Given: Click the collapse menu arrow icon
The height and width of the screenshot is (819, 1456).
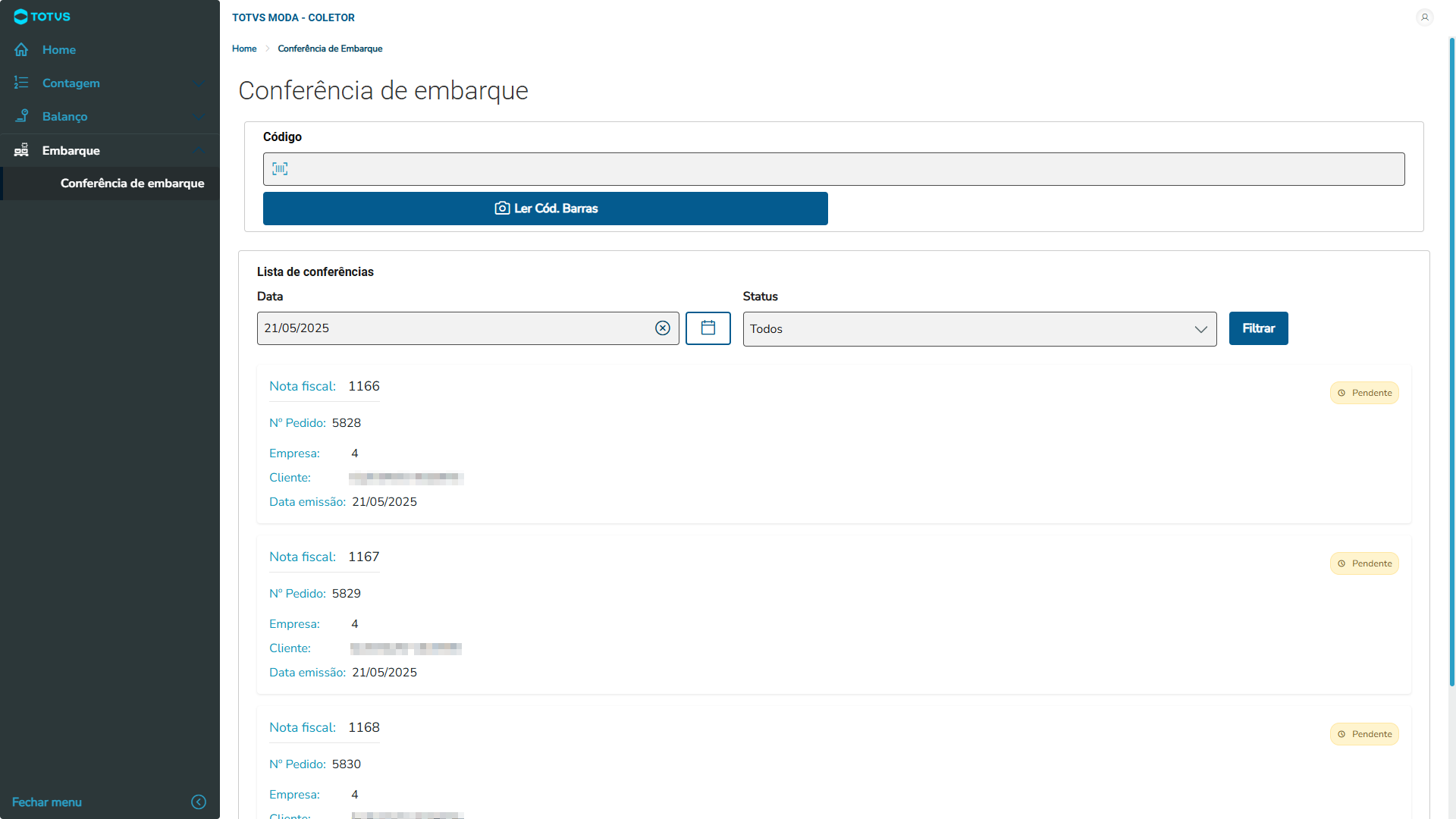Looking at the screenshot, I should [199, 802].
